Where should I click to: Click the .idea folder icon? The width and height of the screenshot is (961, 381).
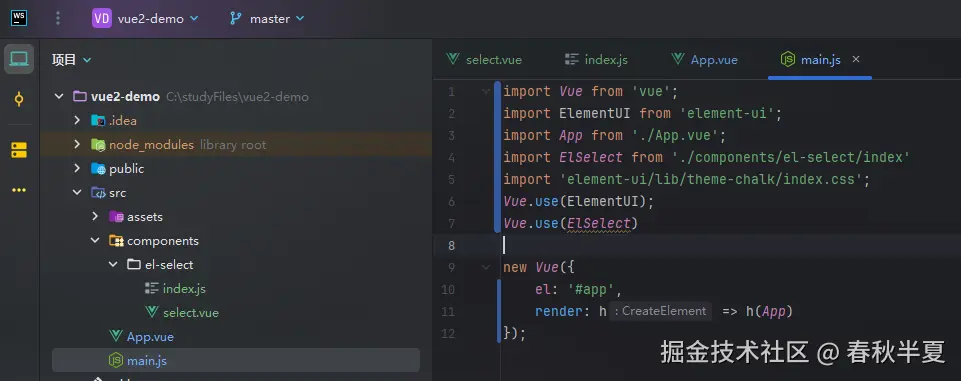(x=98, y=121)
